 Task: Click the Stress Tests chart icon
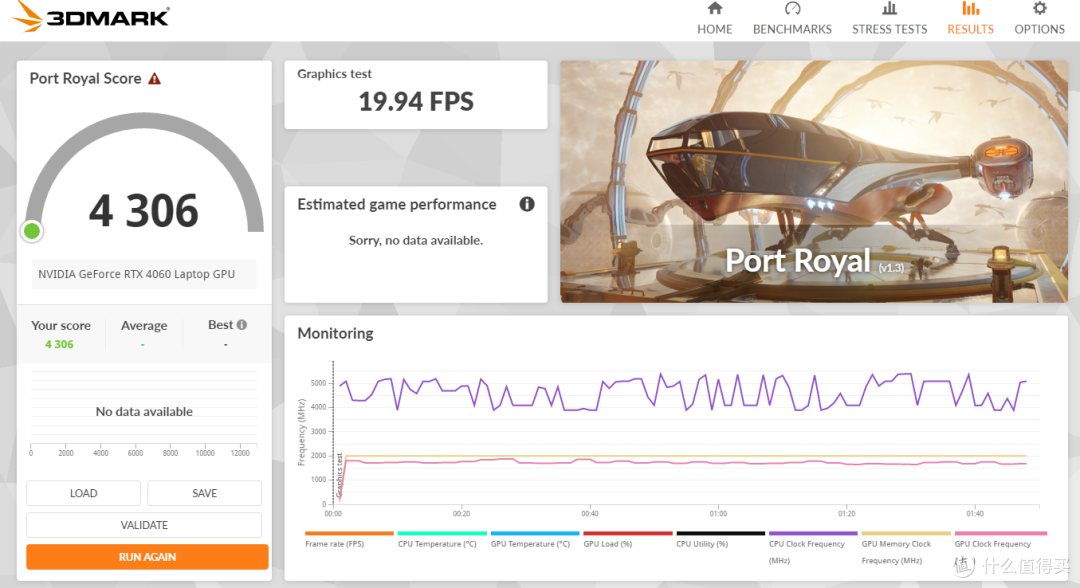[889, 8]
